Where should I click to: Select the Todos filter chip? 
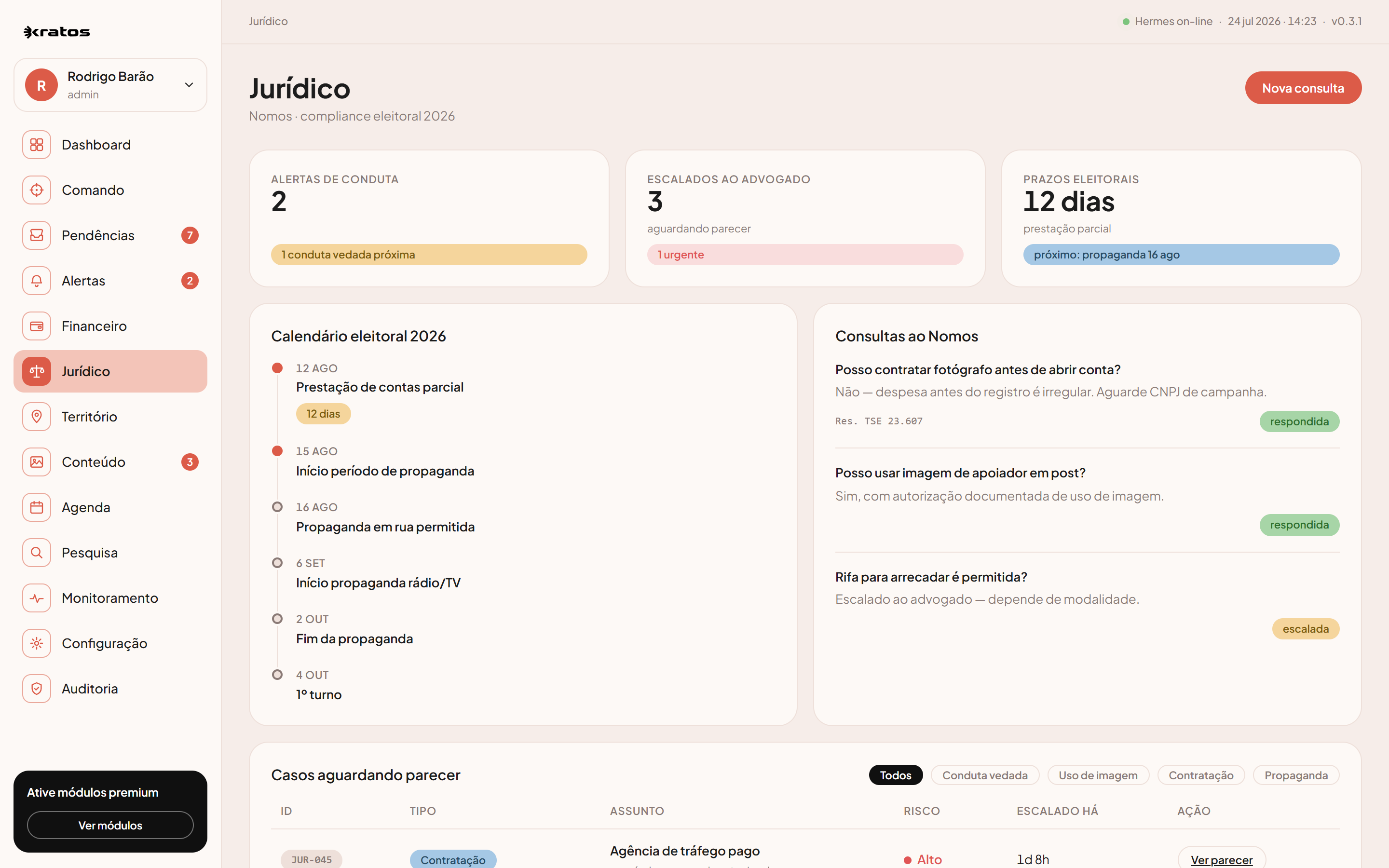coord(896,775)
